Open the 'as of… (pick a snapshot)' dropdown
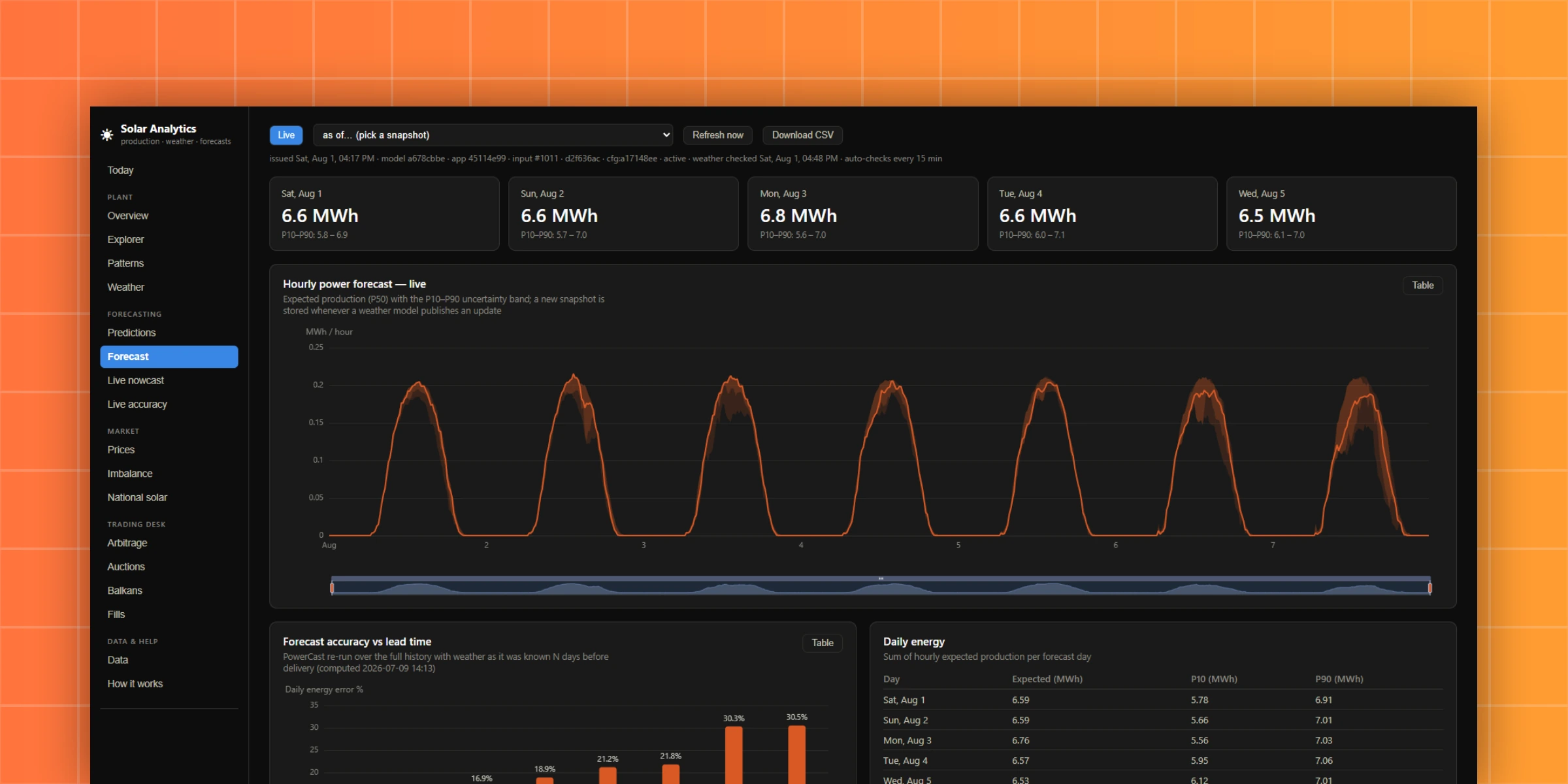Image resolution: width=1568 pixels, height=784 pixels. click(493, 135)
